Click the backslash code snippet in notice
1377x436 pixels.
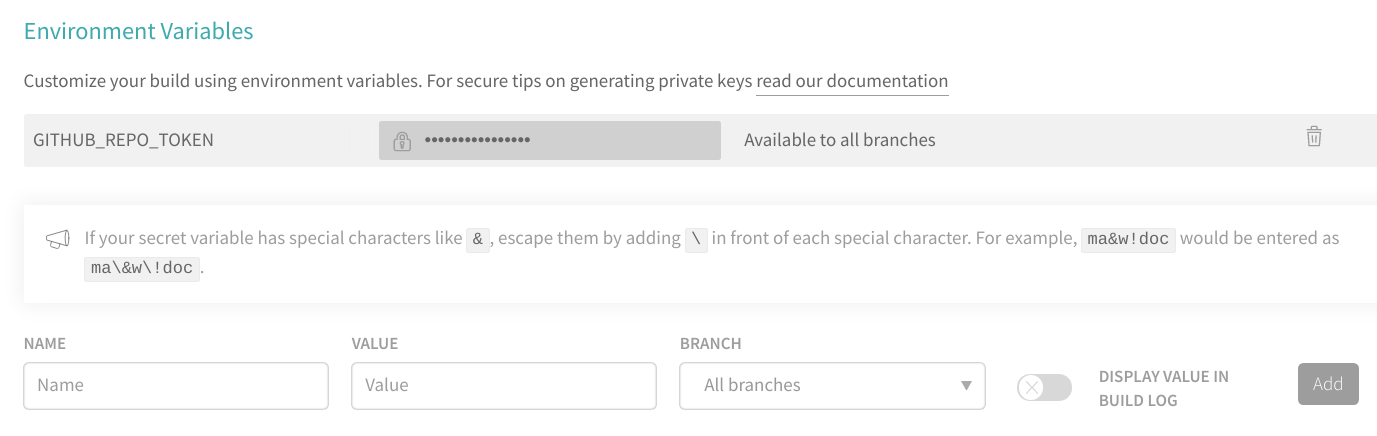(696, 239)
